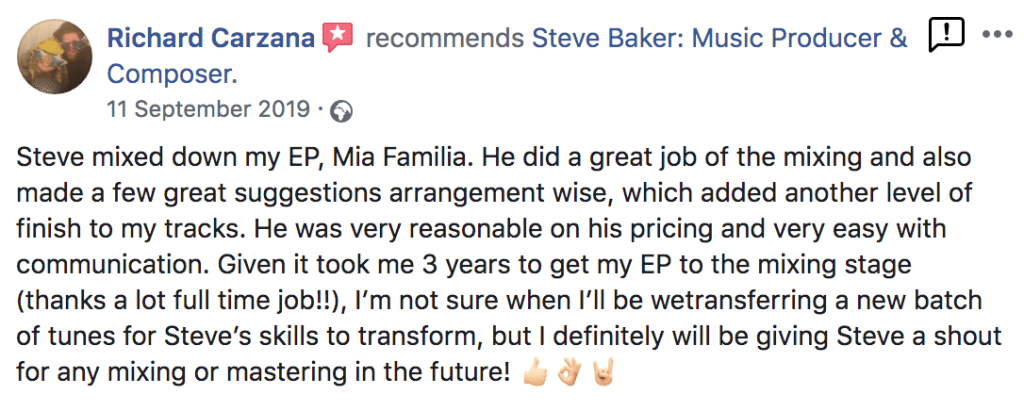Screen dimensions: 1024x411
Task: Click the "full time job!!" text
Action: coord(212,303)
